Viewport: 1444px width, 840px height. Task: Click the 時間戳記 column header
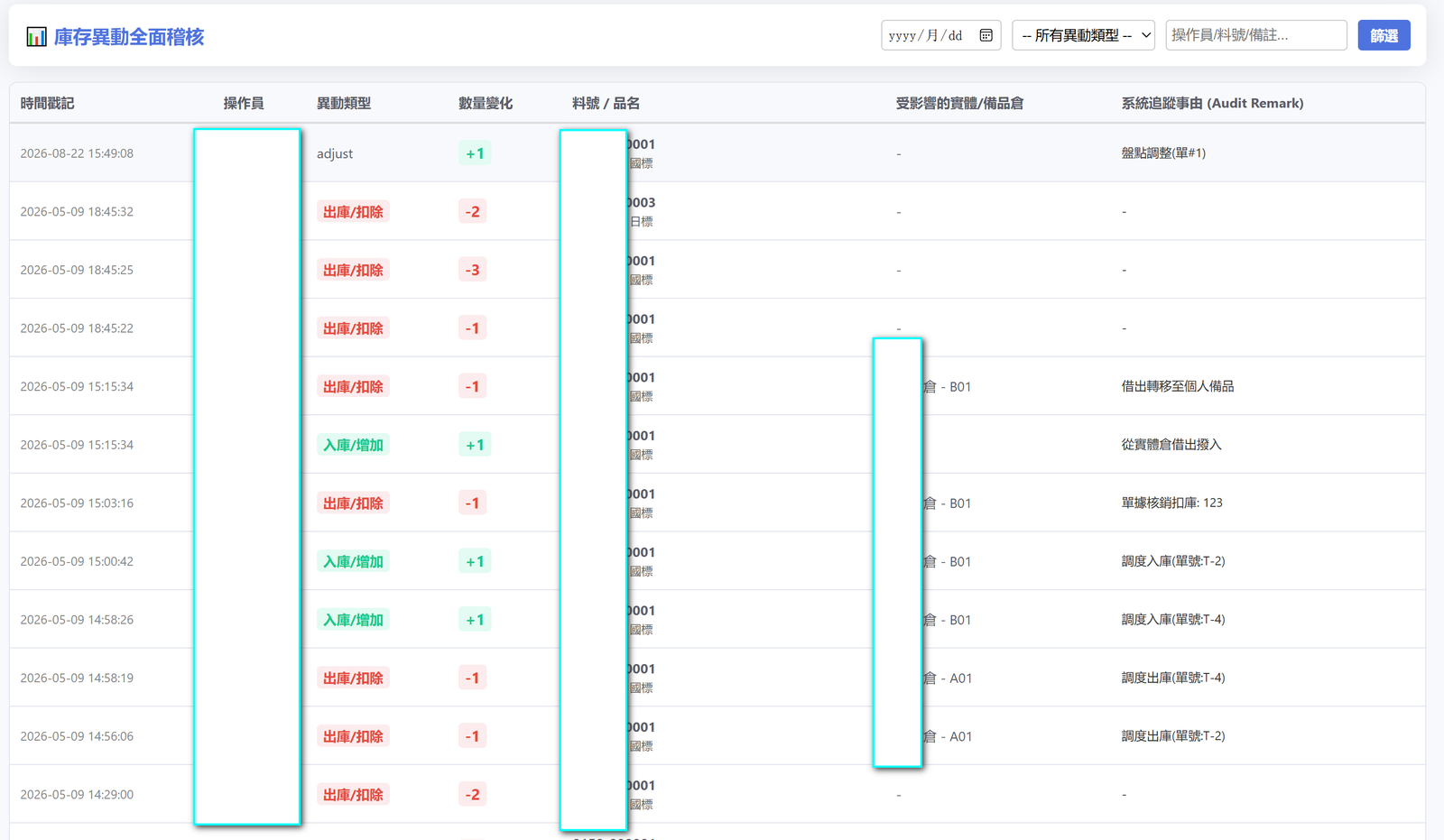[x=48, y=104]
